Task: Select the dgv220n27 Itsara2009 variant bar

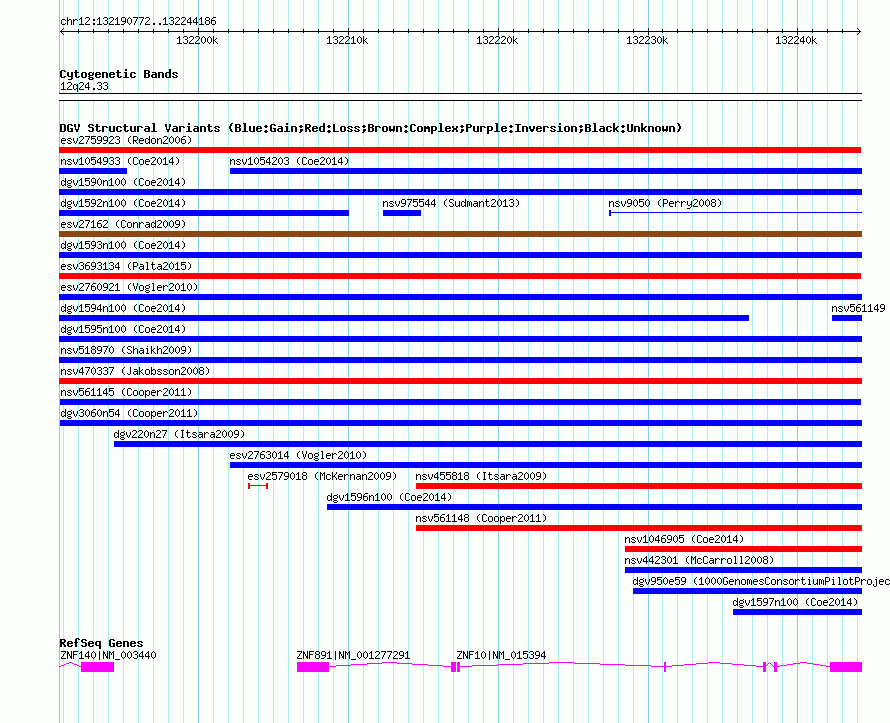Action: coord(487,444)
